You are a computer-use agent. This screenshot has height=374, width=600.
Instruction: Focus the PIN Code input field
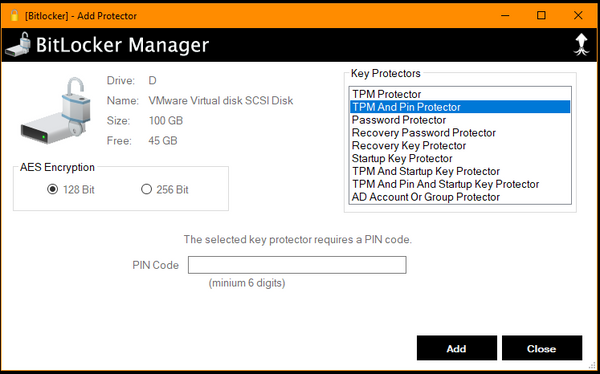tap(297, 265)
